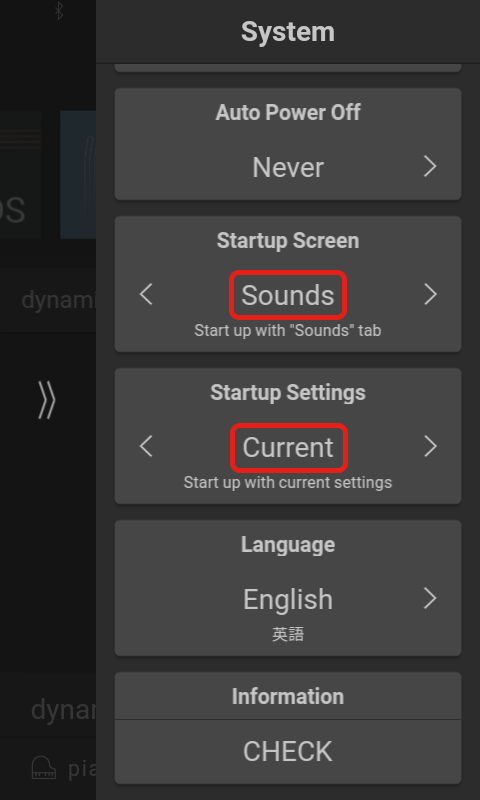Click the Startup Screen heading
This screenshot has height=800, width=480.
tap(288, 240)
